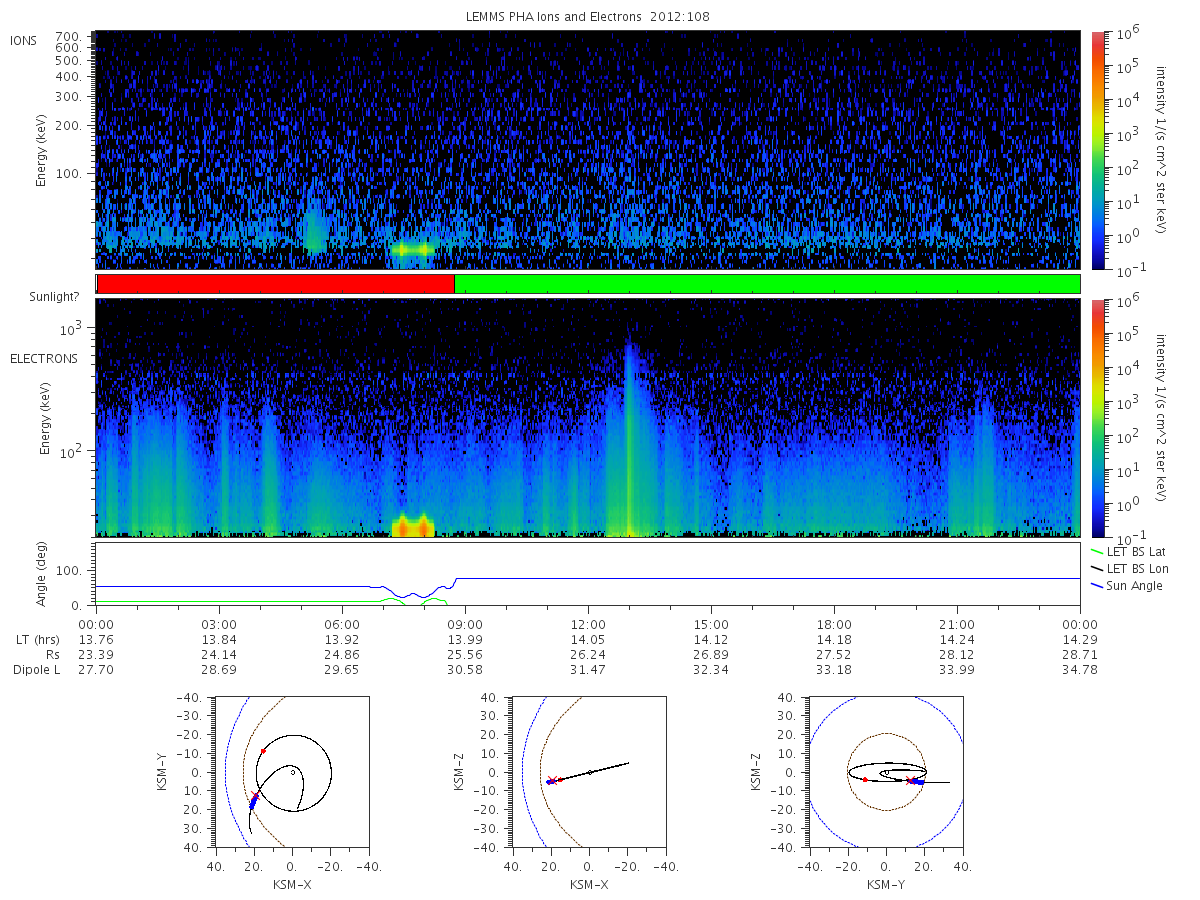
Task: Click the ELECTRONS panel label
Action: pyautogui.click(x=44, y=358)
